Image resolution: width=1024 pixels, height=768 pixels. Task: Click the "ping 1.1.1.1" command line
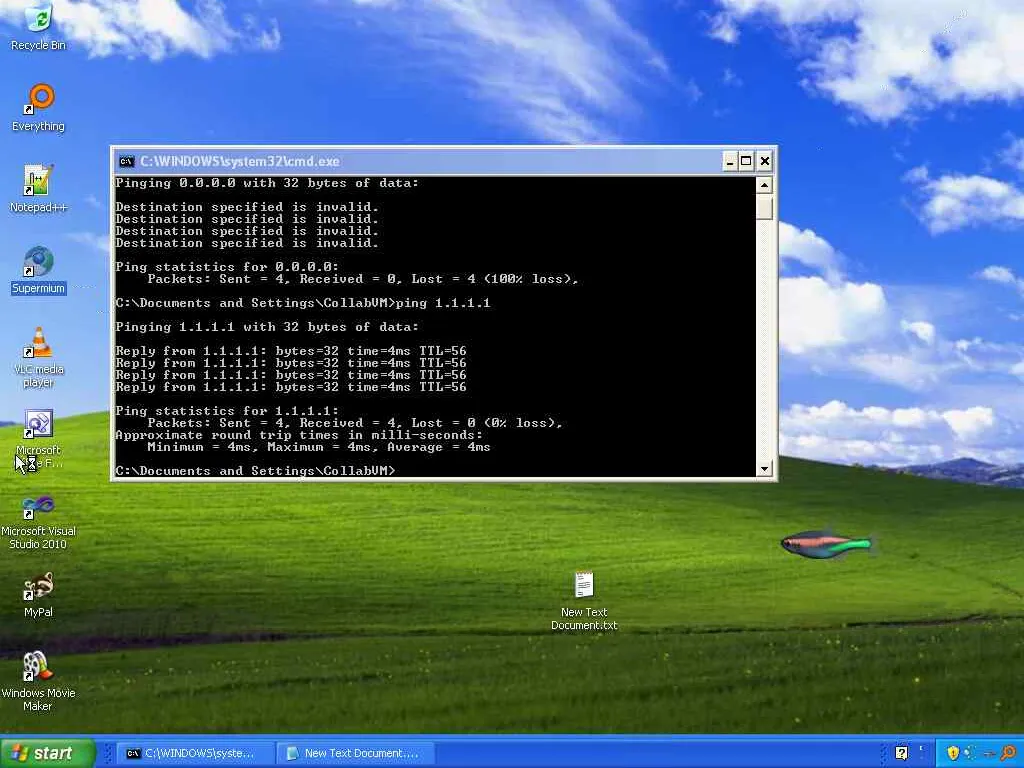click(303, 302)
